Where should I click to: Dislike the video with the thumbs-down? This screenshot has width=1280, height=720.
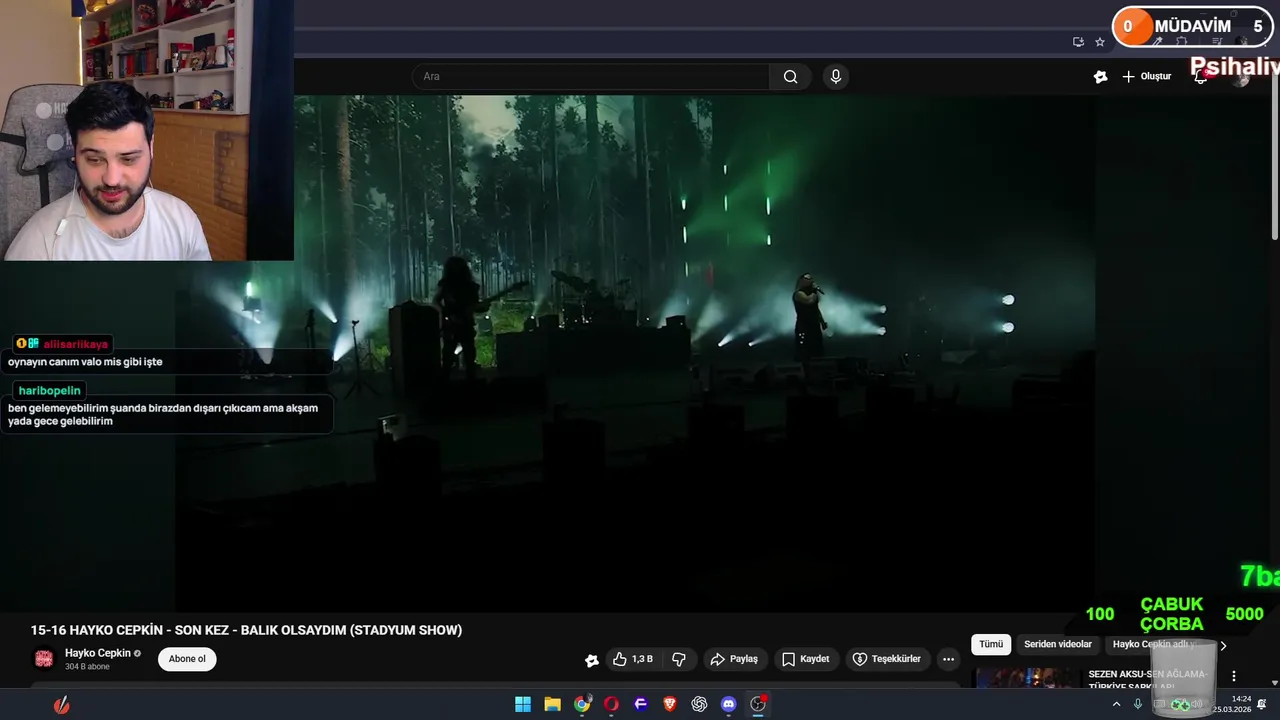[679, 659]
